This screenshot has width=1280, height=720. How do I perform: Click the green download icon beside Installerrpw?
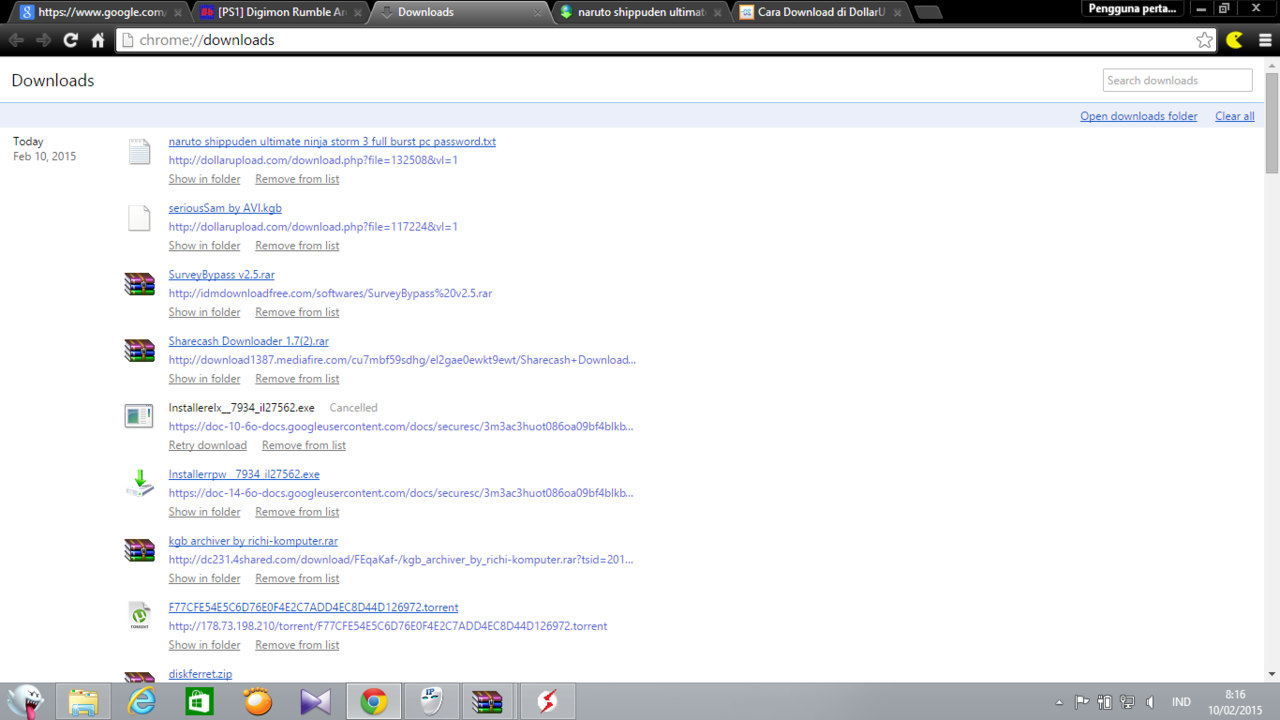pos(140,483)
